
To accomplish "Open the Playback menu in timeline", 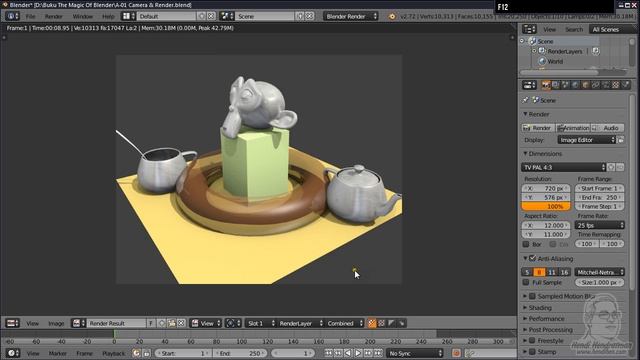I will coord(113,353).
